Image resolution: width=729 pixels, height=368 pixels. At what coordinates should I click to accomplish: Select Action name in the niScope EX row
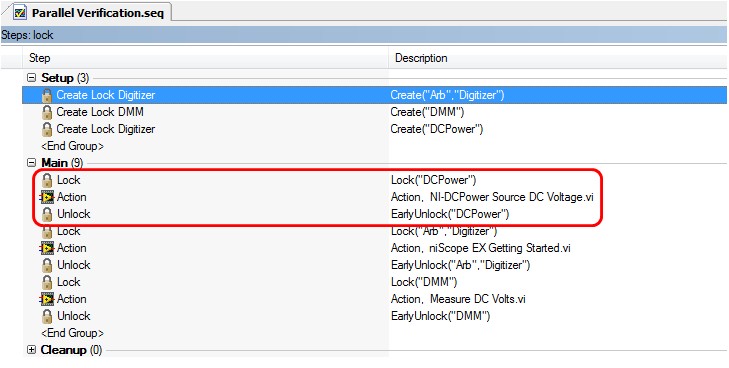click(x=72, y=249)
